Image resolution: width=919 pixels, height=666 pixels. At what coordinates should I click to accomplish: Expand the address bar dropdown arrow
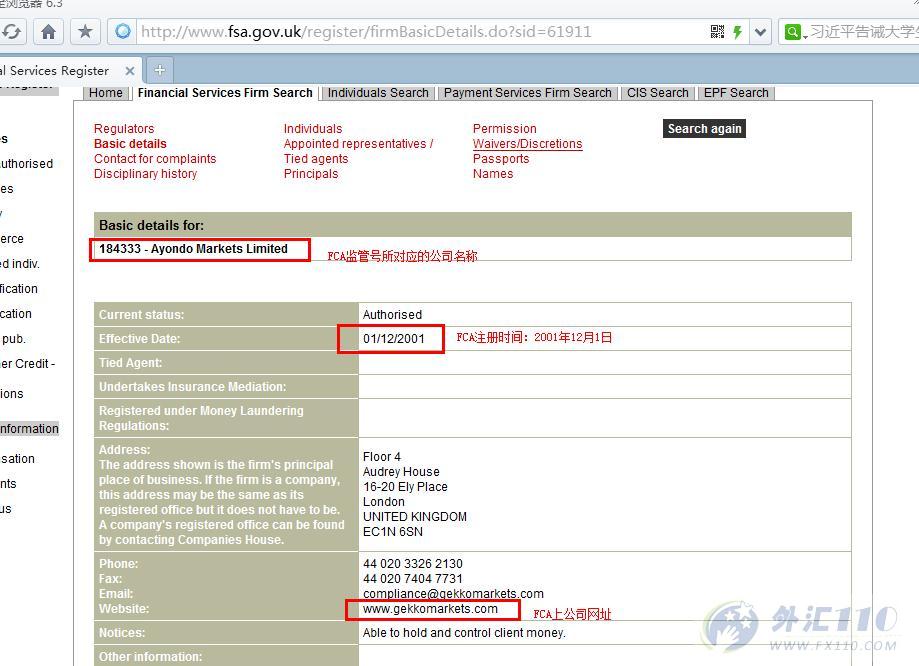760,32
